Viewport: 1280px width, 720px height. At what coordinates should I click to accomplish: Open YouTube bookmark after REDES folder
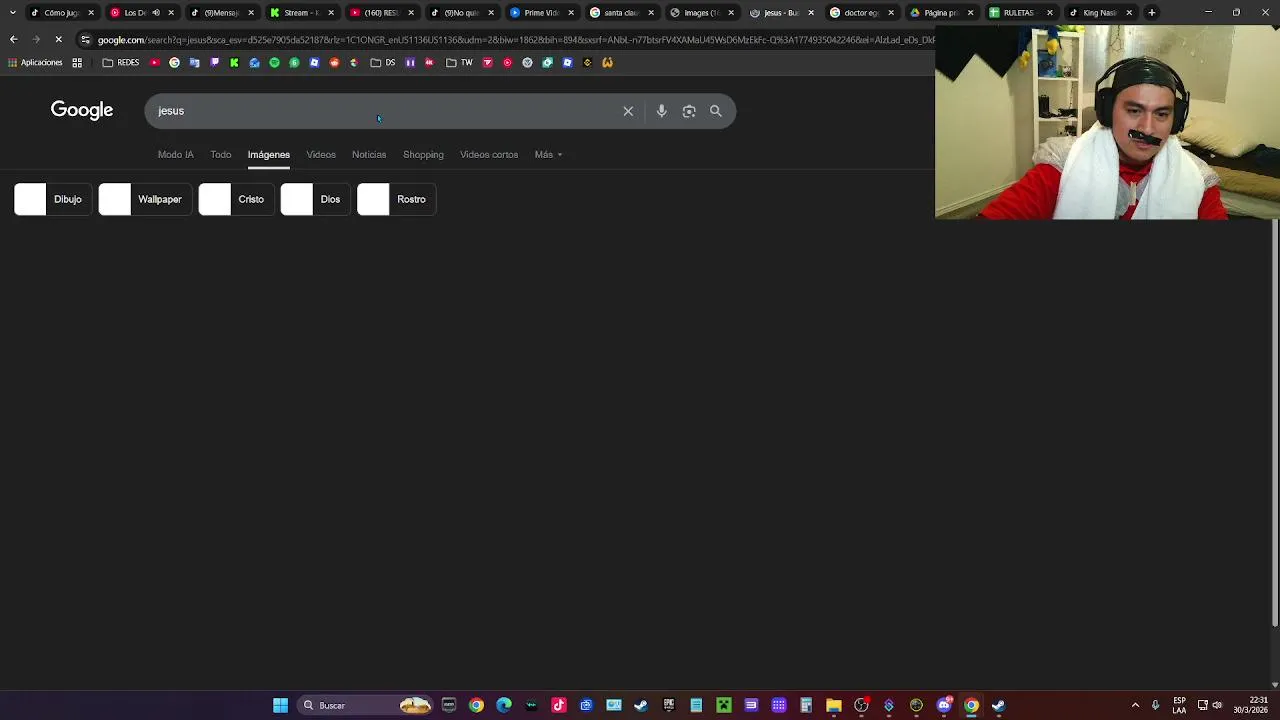(154, 62)
